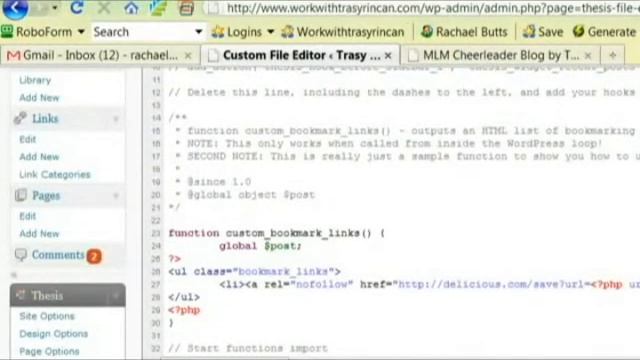Expand the RoboForm search dropdown arrow

199,32
